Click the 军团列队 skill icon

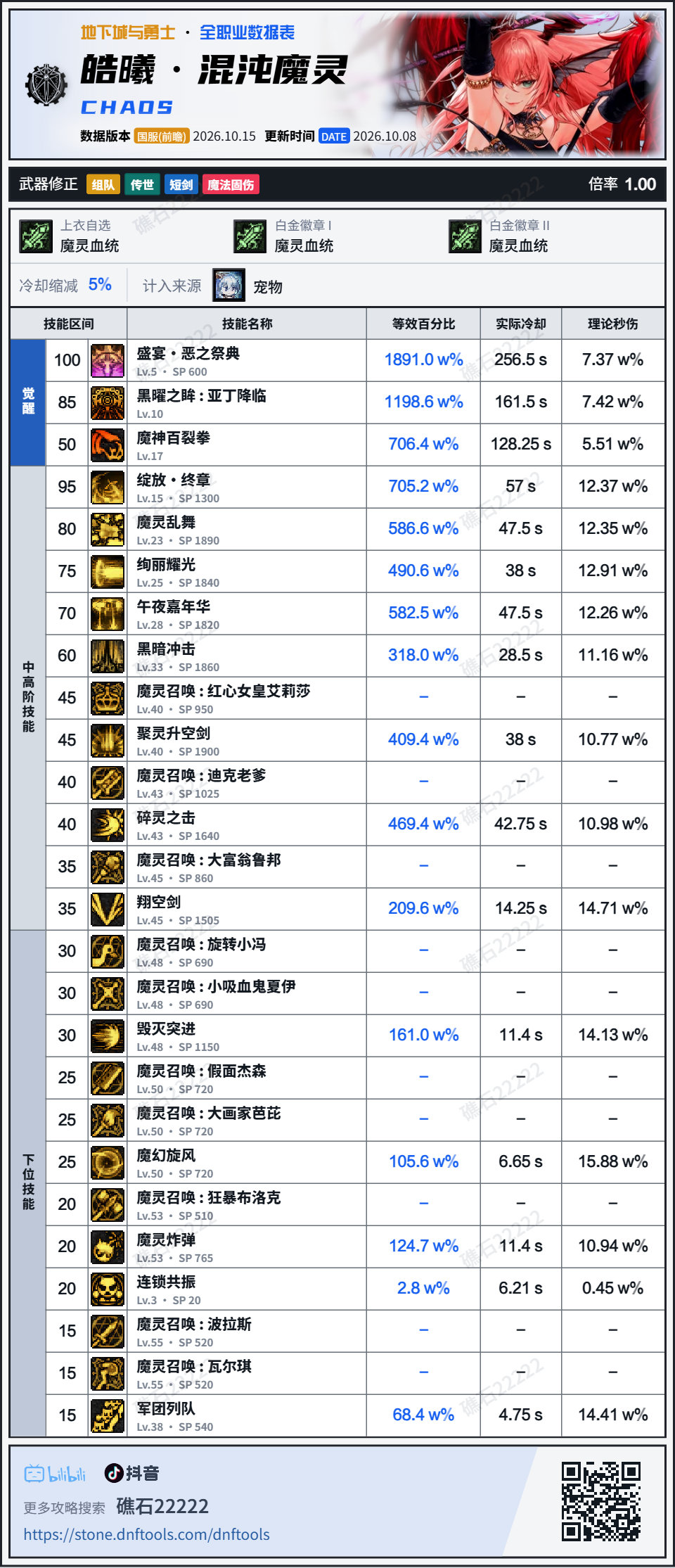tap(108, 1415)
